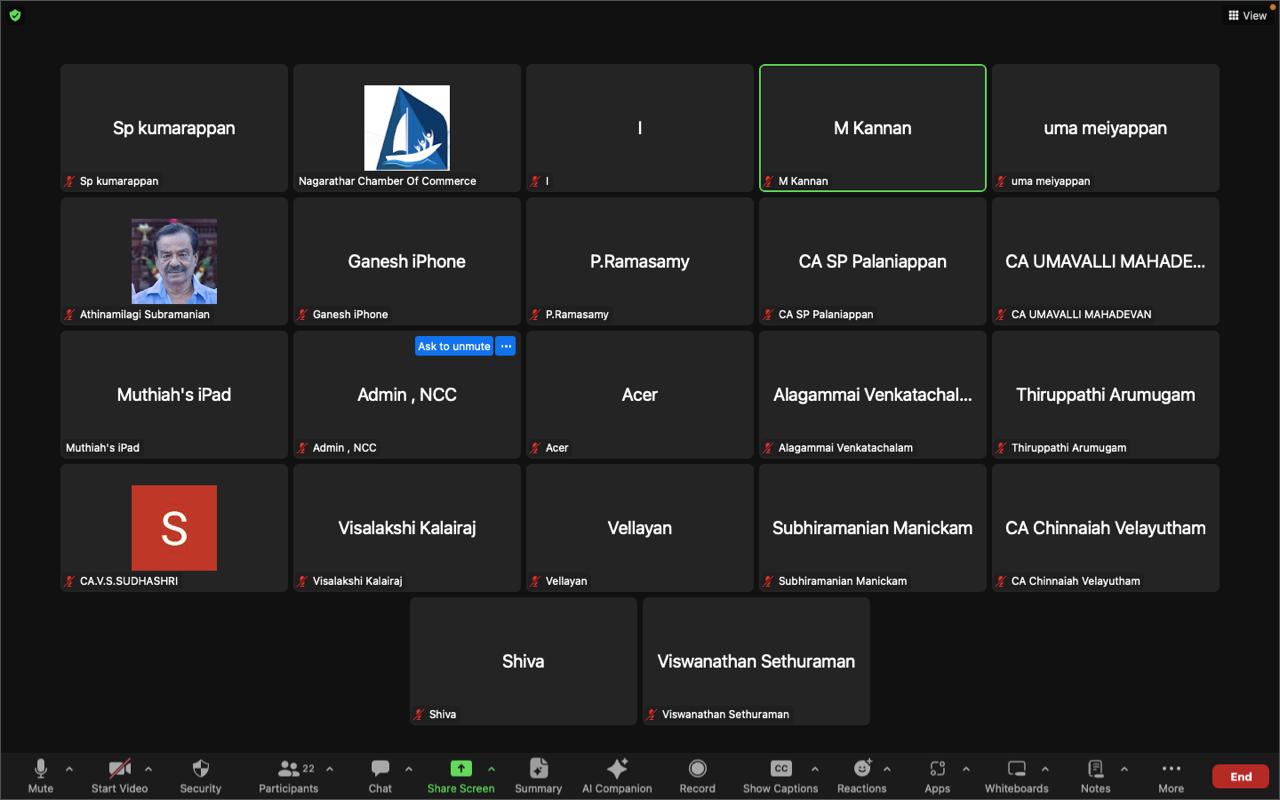Expand the arrow next to Participants
Image resolution: width=1280 pixels, height=800 pixels.
coord(330,769)
